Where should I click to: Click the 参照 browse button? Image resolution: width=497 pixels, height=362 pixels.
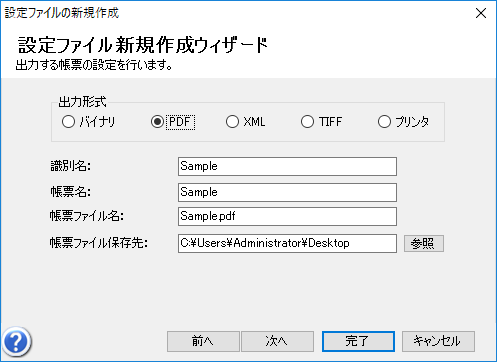pos(424,243)
